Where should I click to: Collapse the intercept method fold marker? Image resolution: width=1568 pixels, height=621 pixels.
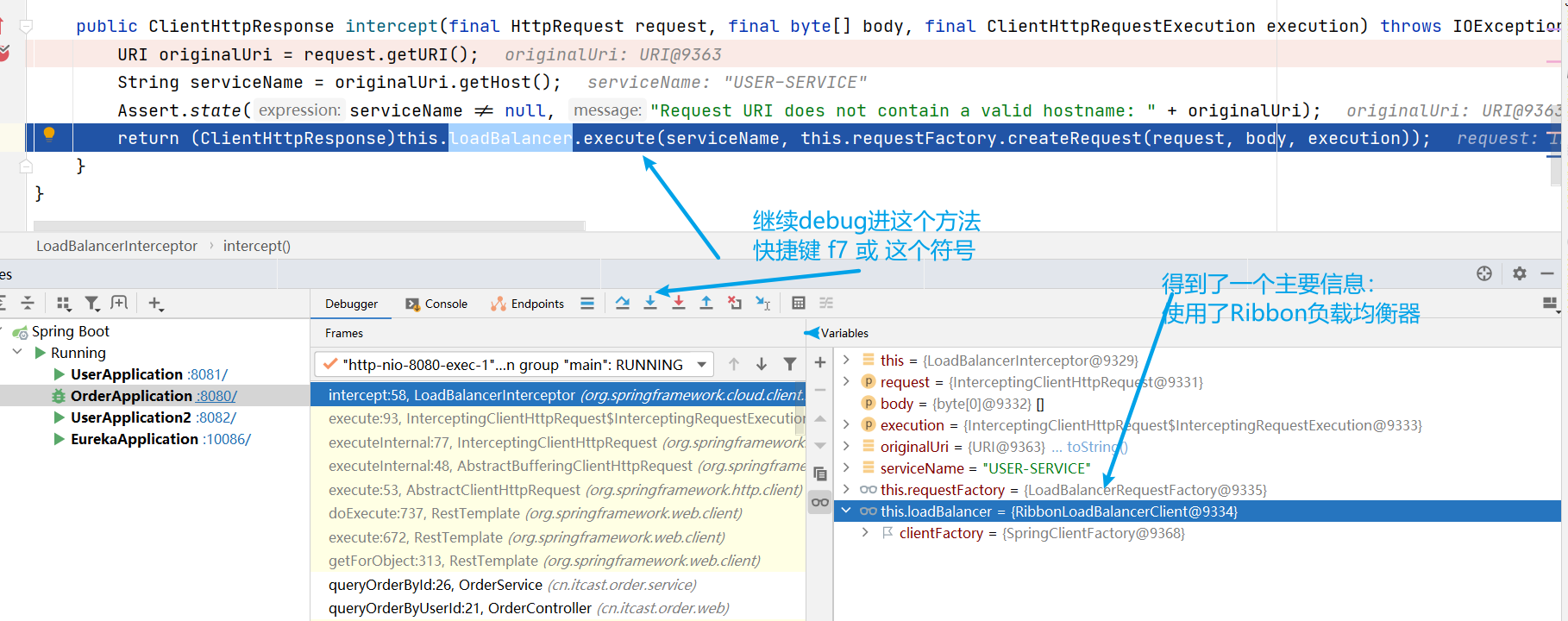26,26
